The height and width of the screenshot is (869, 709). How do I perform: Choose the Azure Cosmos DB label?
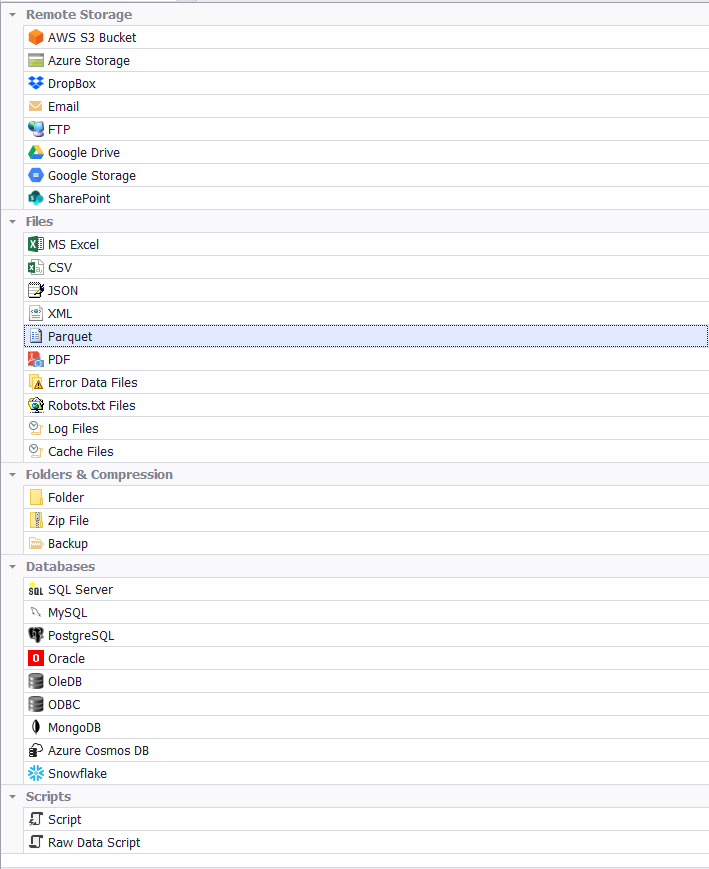pos(98,750)
